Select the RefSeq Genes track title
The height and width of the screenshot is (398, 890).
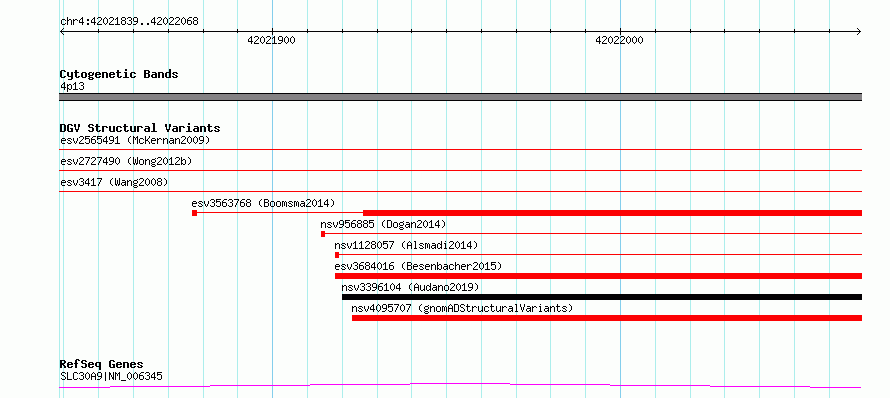click(x=102, y=364)
